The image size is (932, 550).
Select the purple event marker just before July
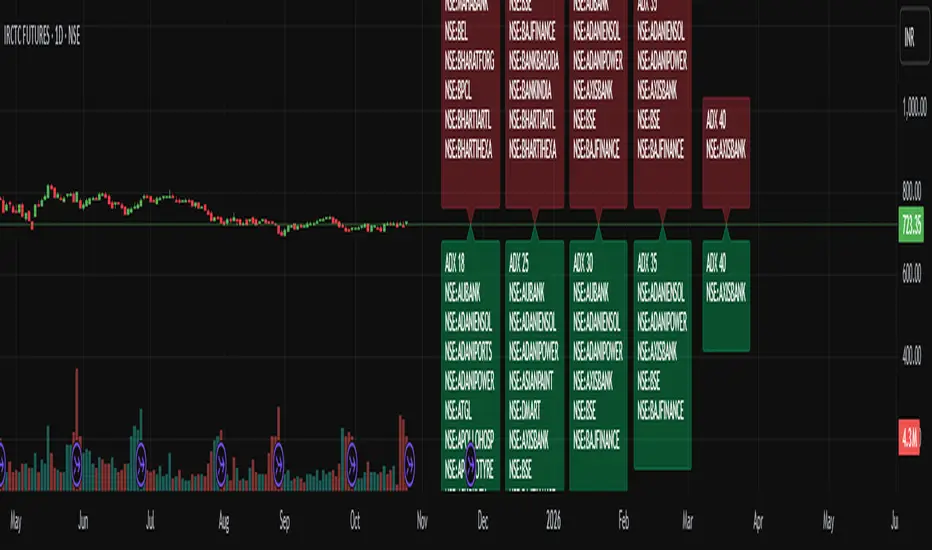[141, 464]
